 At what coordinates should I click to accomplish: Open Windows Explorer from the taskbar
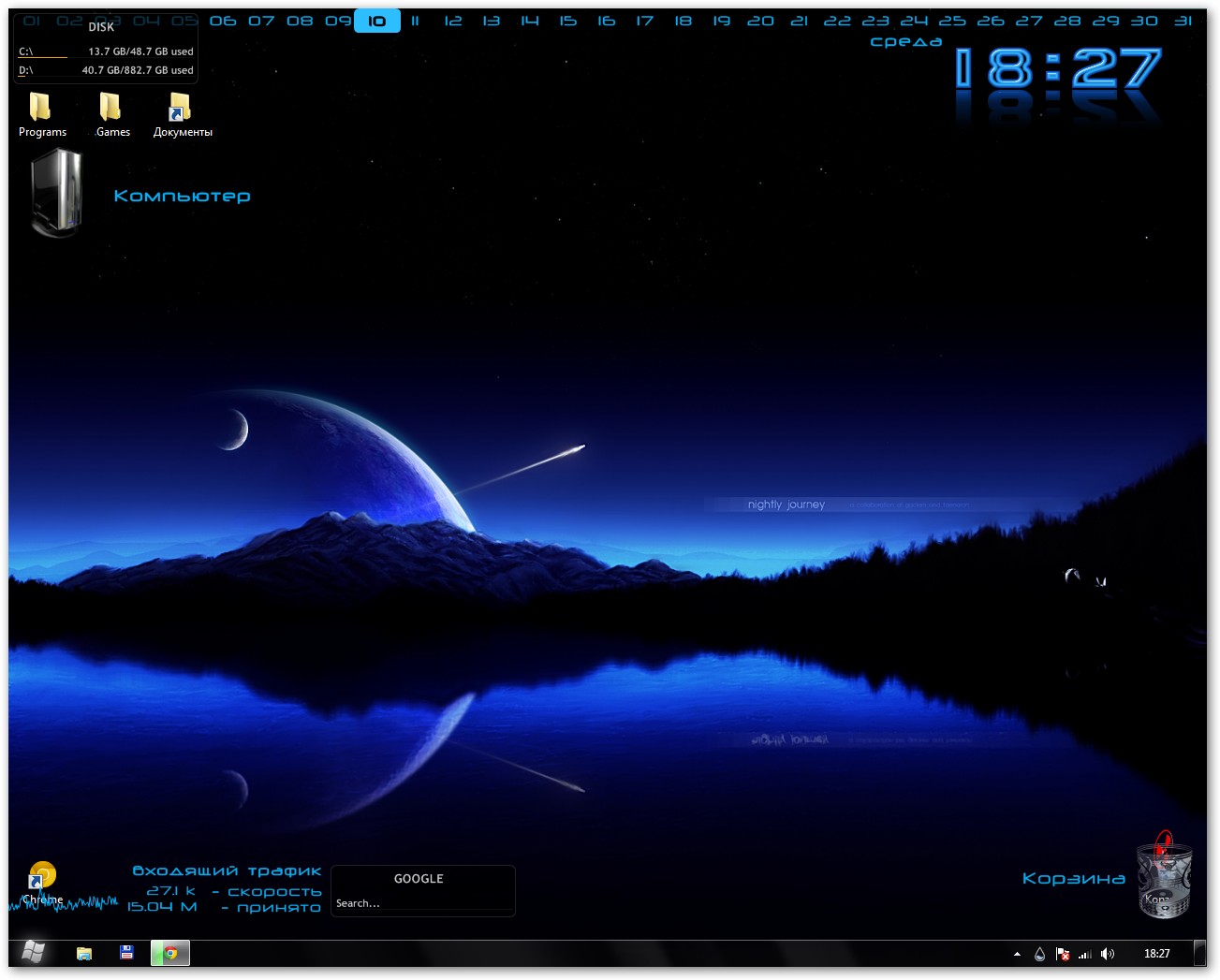[84, 954]
